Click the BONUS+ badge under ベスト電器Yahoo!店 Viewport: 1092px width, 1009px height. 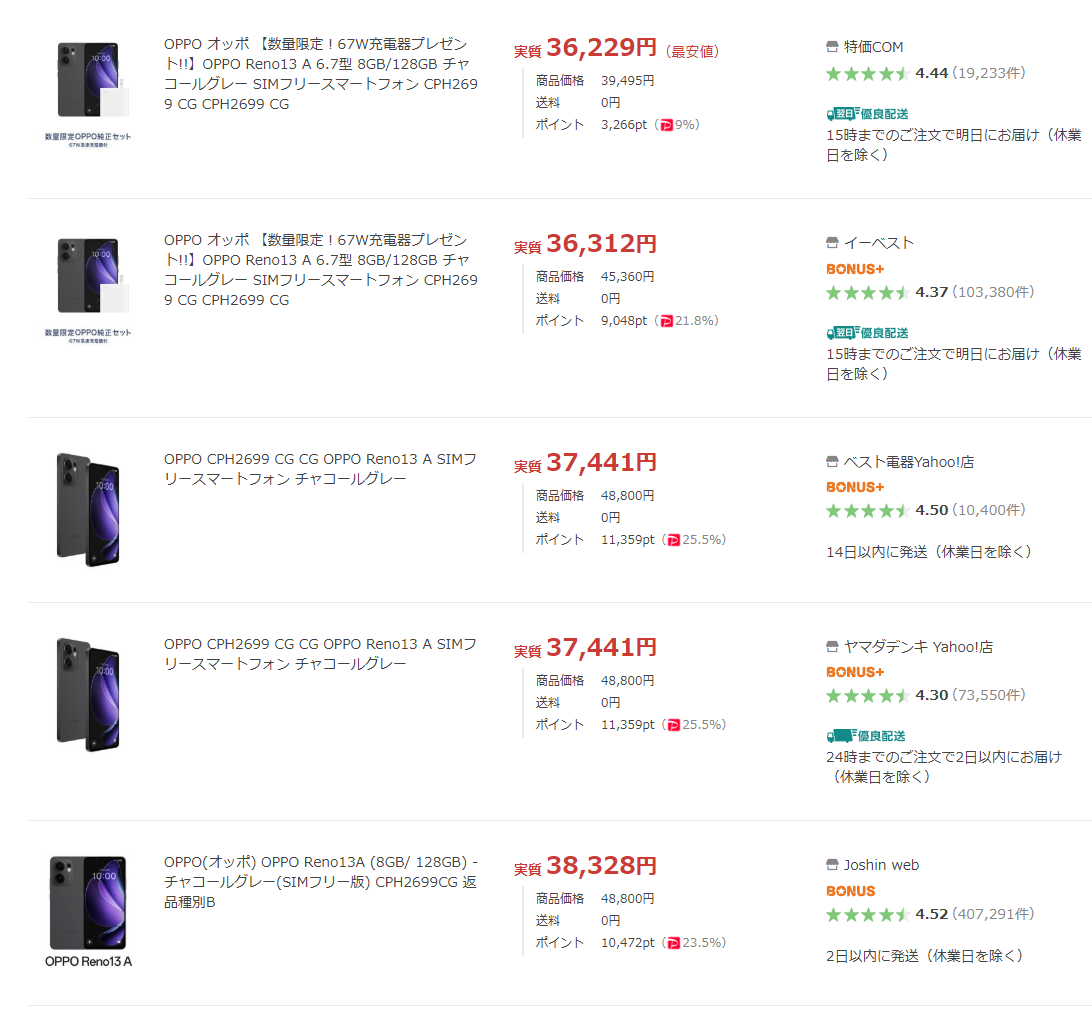(x=855, y=487)
